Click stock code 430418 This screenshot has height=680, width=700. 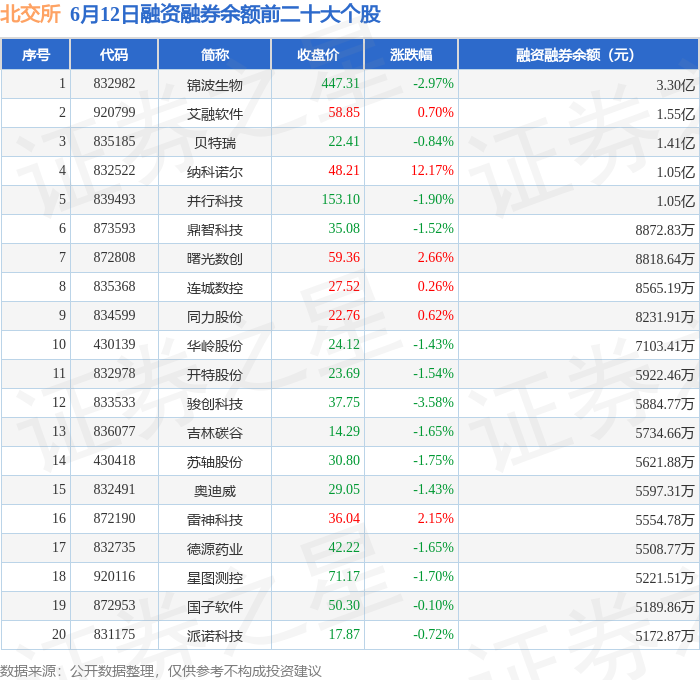(x=114, y=461)
